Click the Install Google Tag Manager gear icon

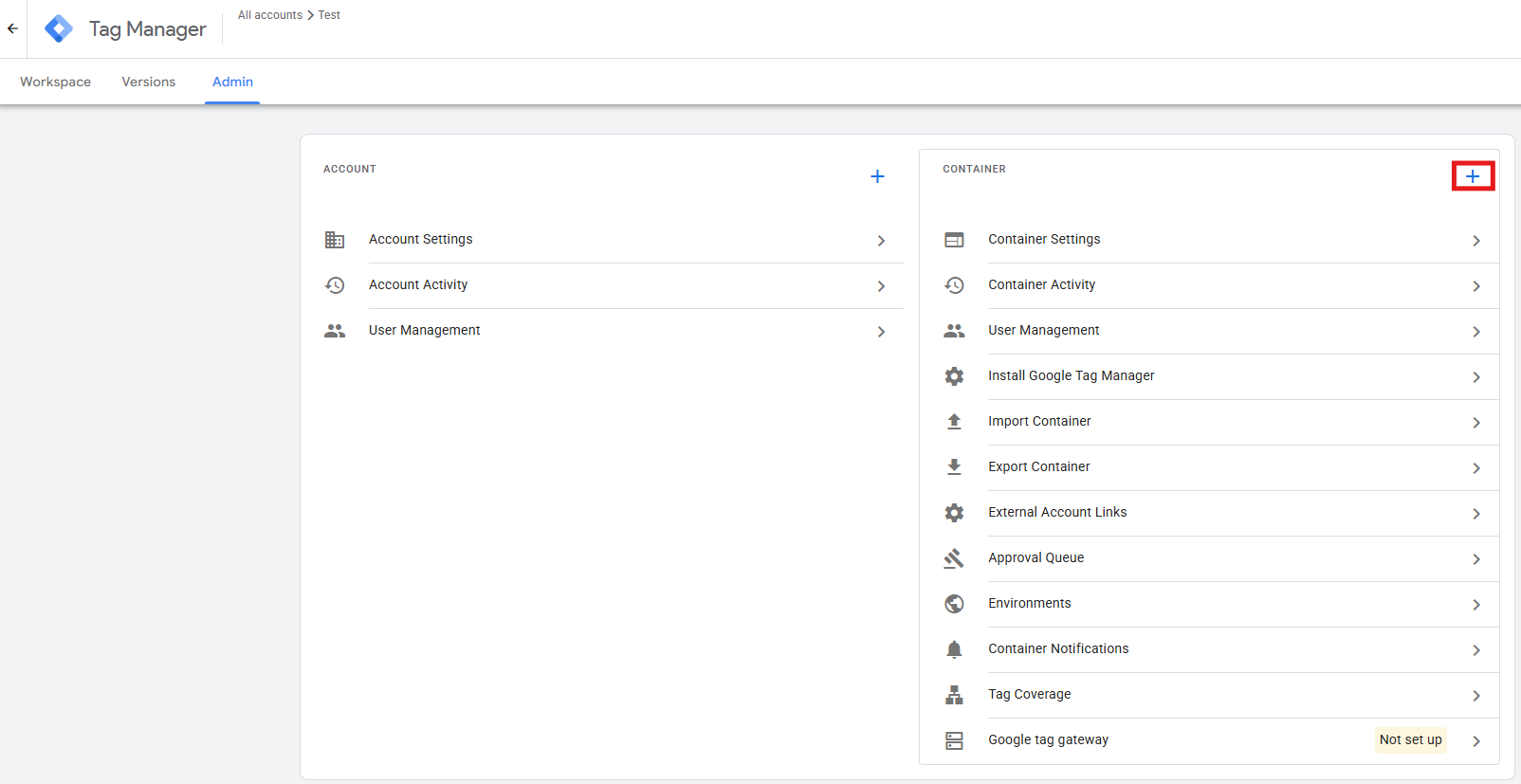954,376
